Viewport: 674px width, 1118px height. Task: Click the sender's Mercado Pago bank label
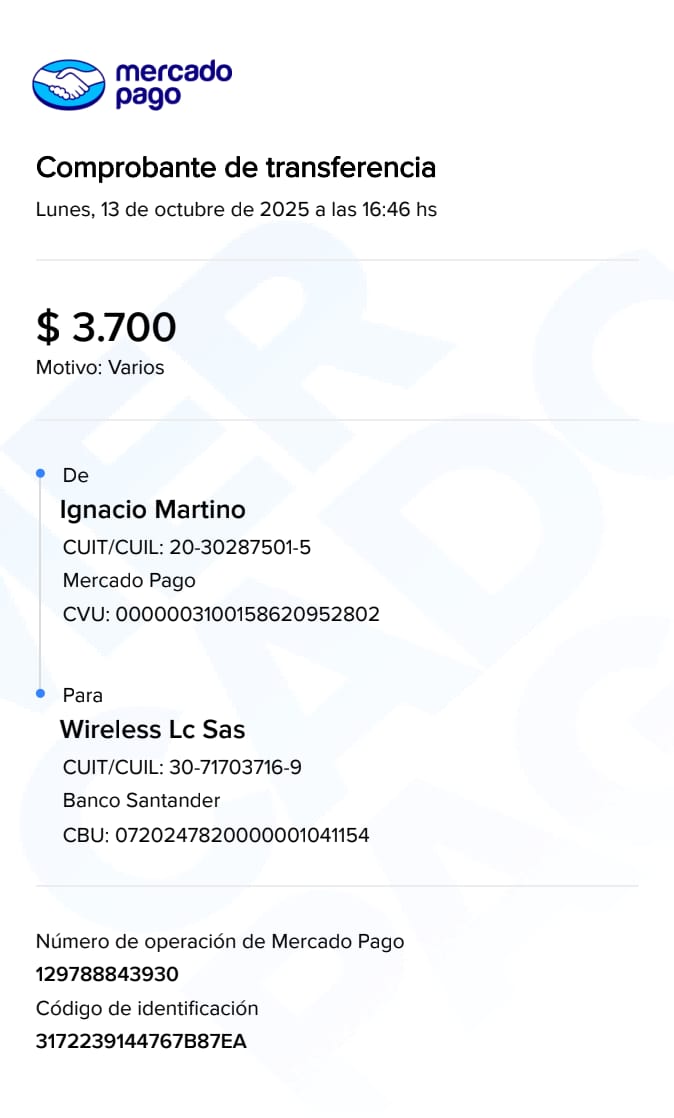[129, 580]
